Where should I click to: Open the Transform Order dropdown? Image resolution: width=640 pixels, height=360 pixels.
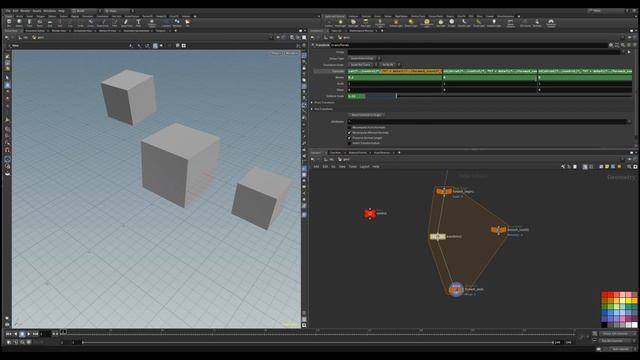(x=362, y=64)
